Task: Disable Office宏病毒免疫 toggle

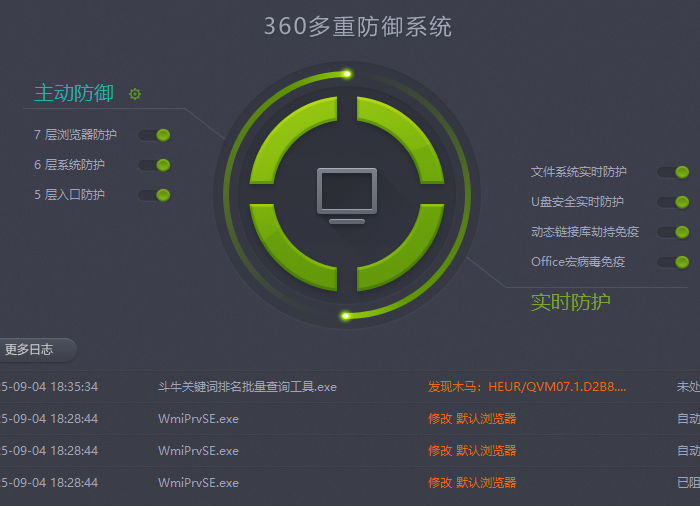Action: (x=674, y=262)
